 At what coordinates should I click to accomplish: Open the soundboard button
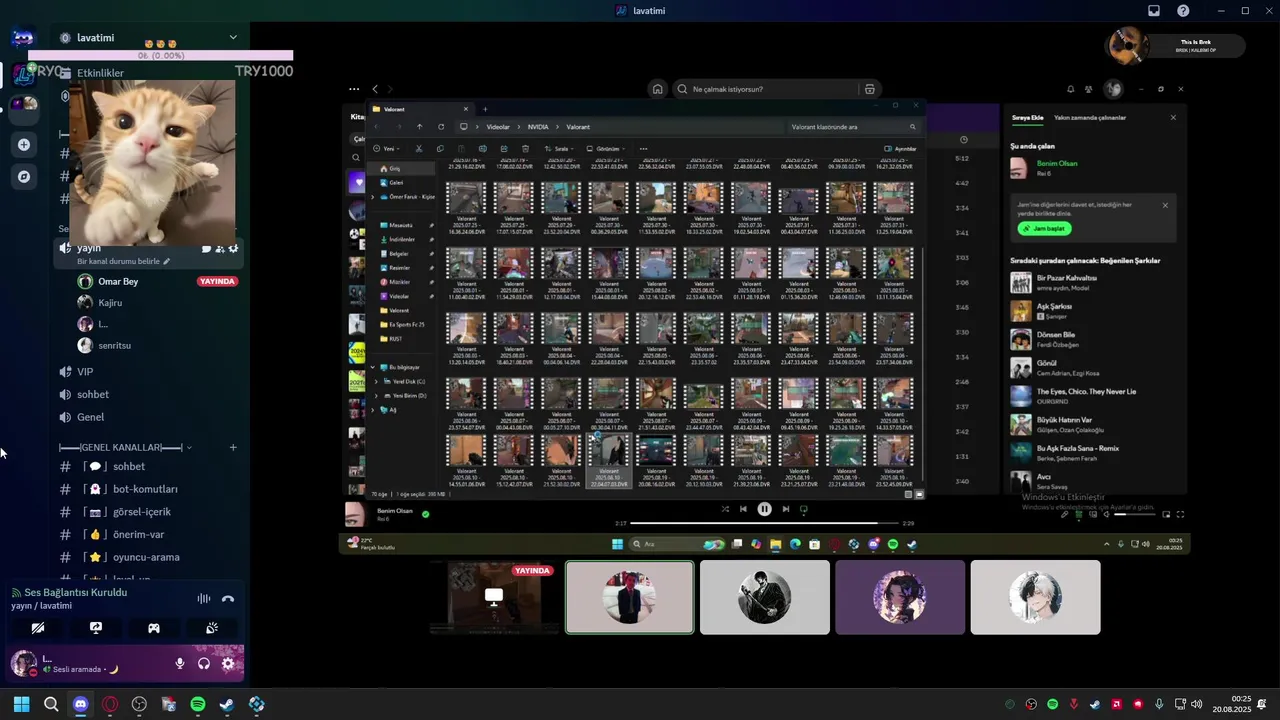212,628
